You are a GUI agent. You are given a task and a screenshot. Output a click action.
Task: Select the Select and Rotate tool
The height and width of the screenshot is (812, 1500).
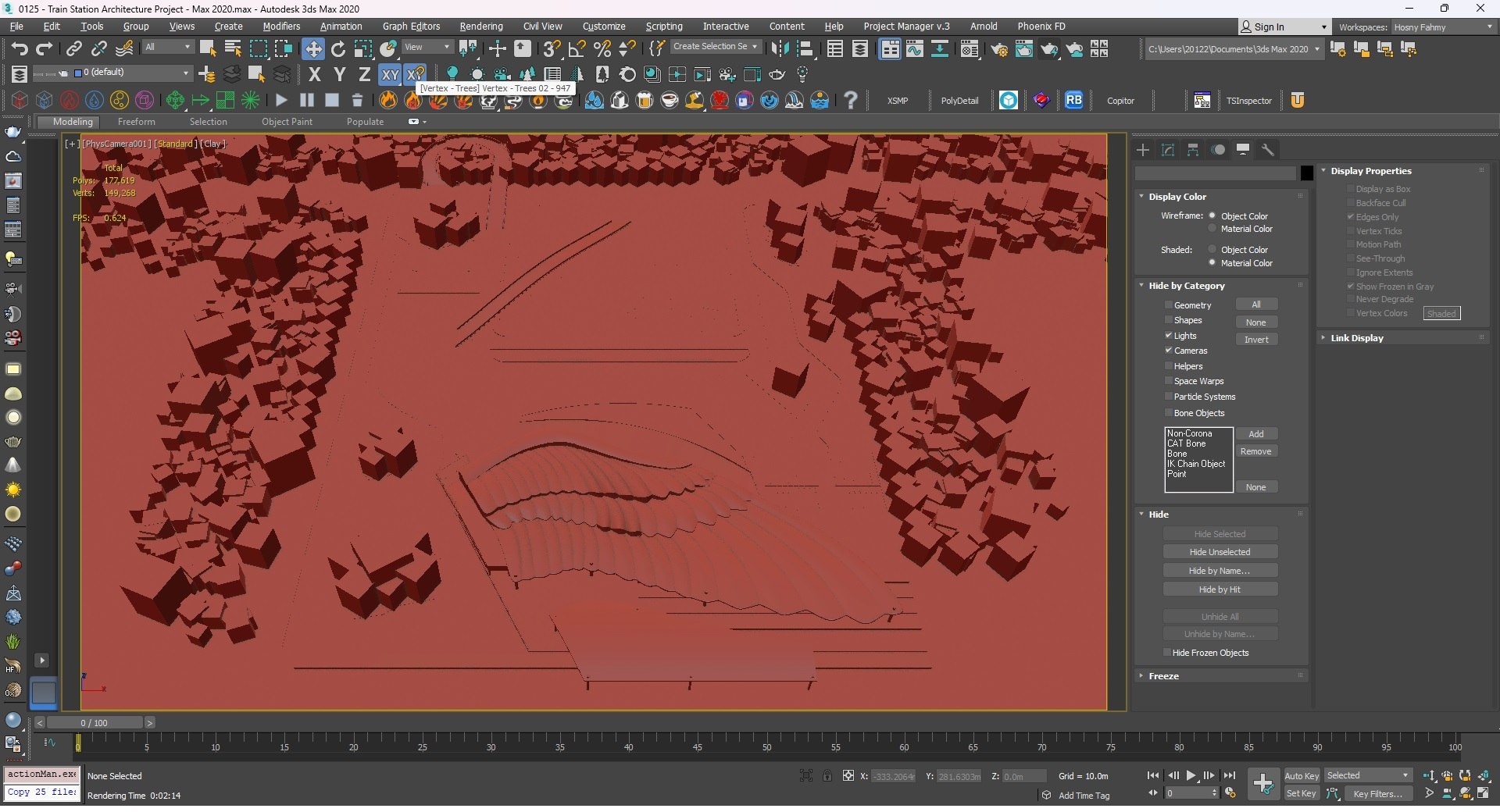338,49
